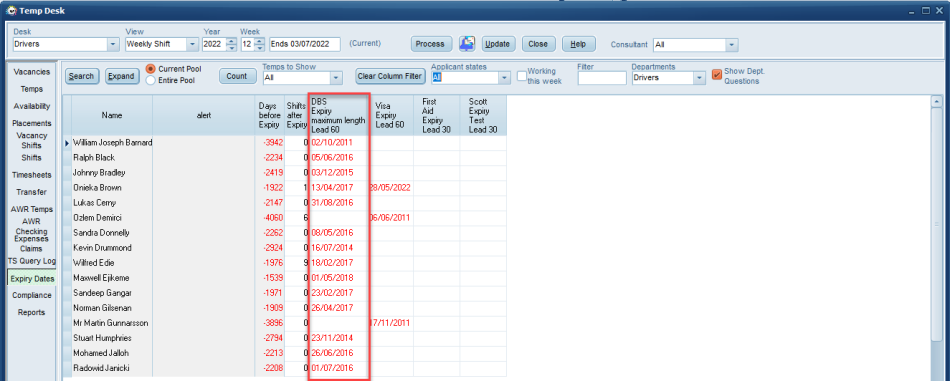Click the Clear Column Filter button
Viewport: 950px width, 381px height.
click(x=390, y=76)
